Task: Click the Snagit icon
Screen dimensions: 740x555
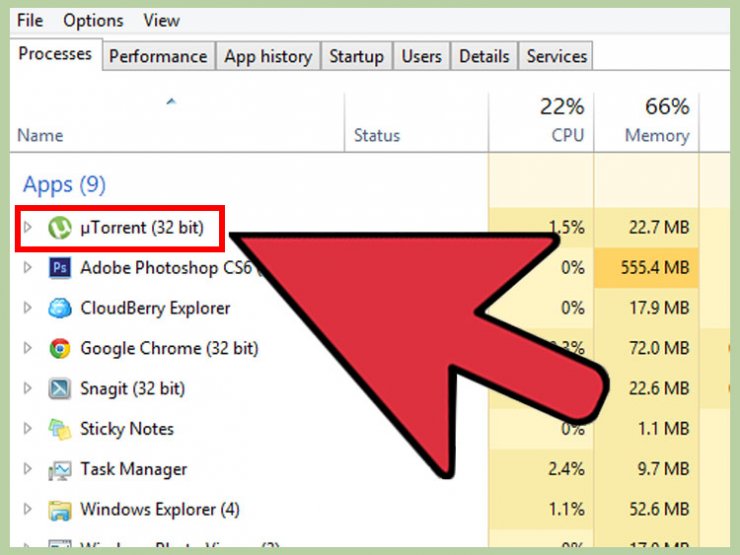Action: tap(60, 389)
